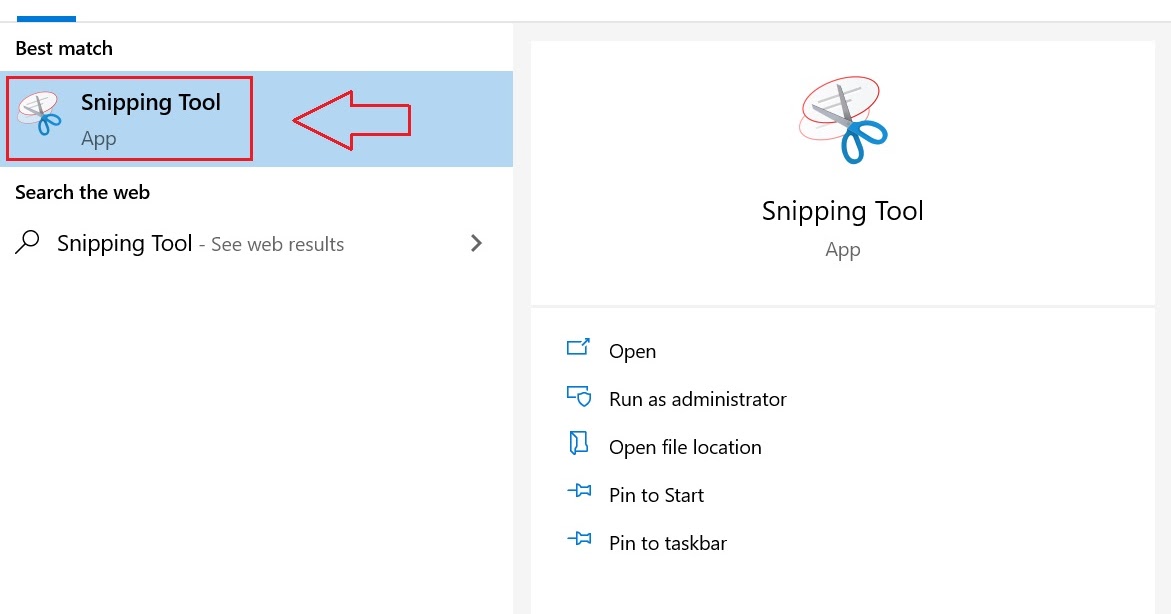This screenshot has width=1171, height=614.
Task: Run Snipping Tool as administrator
Action: (x=697, y=399)
